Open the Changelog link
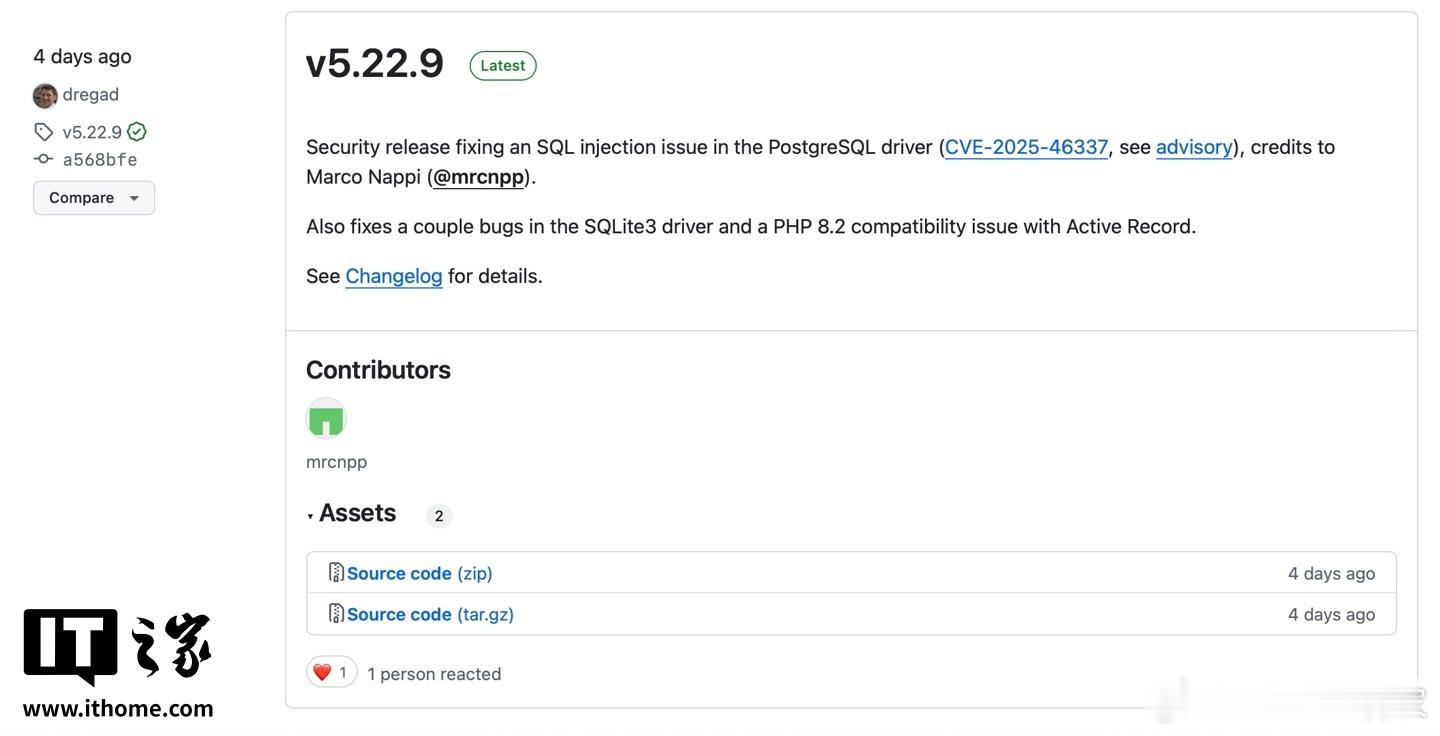Viewport: 1440px width, 736px height. point(394,276)
